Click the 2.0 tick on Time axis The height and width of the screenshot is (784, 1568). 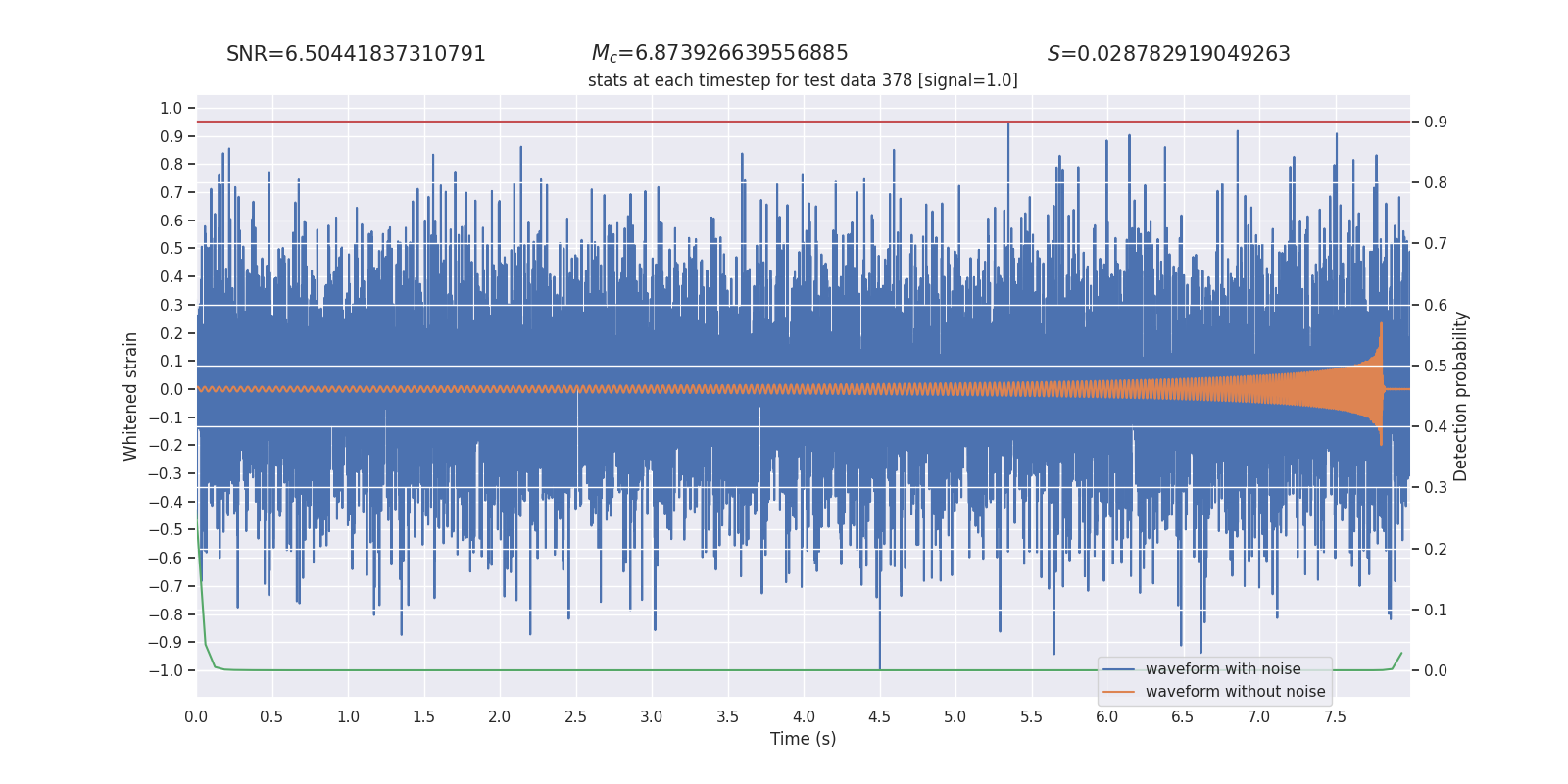(500, 716)
